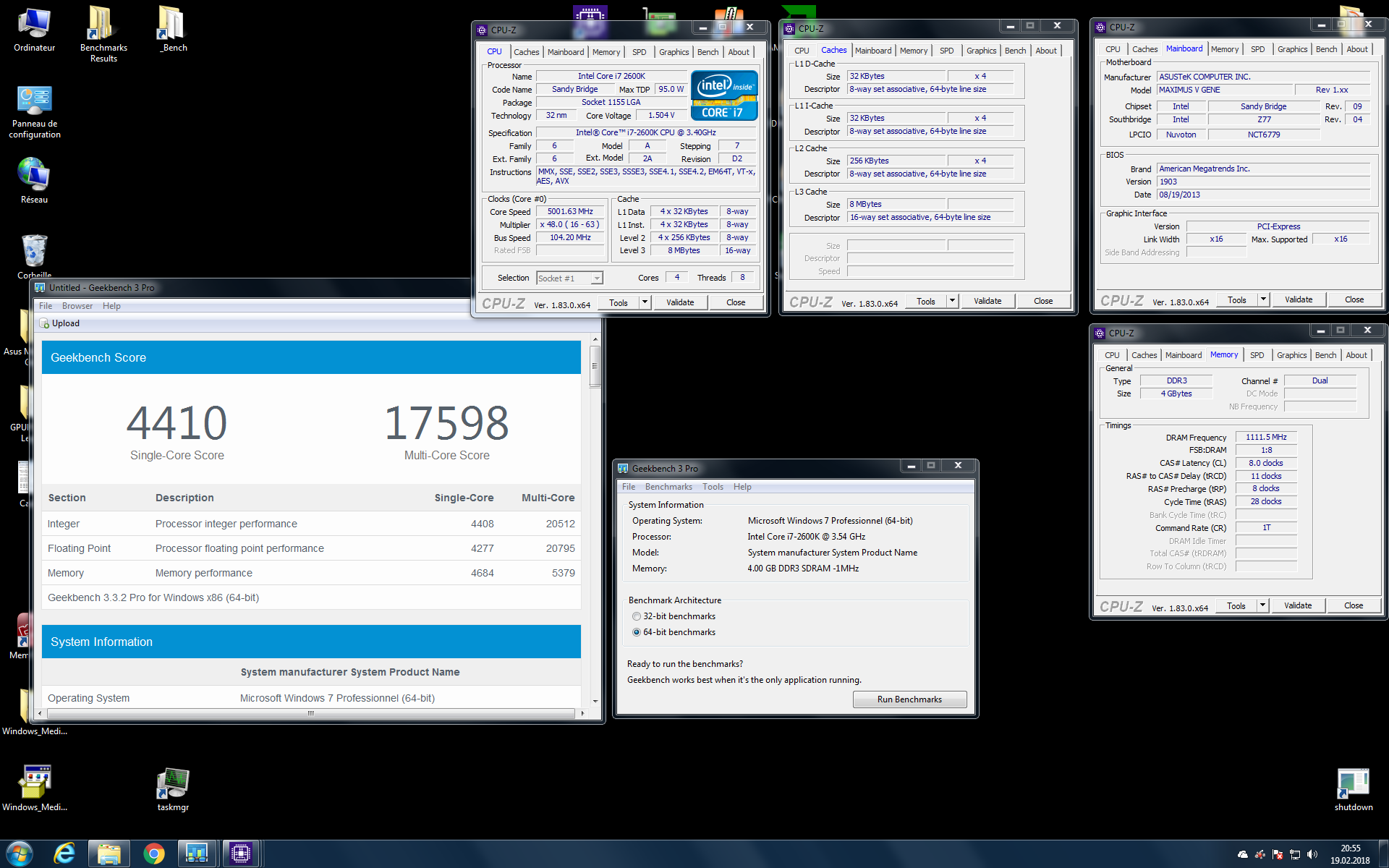Click the Intel Core i7 logo
Viewport: 1389px width, 868px height.
724,95
